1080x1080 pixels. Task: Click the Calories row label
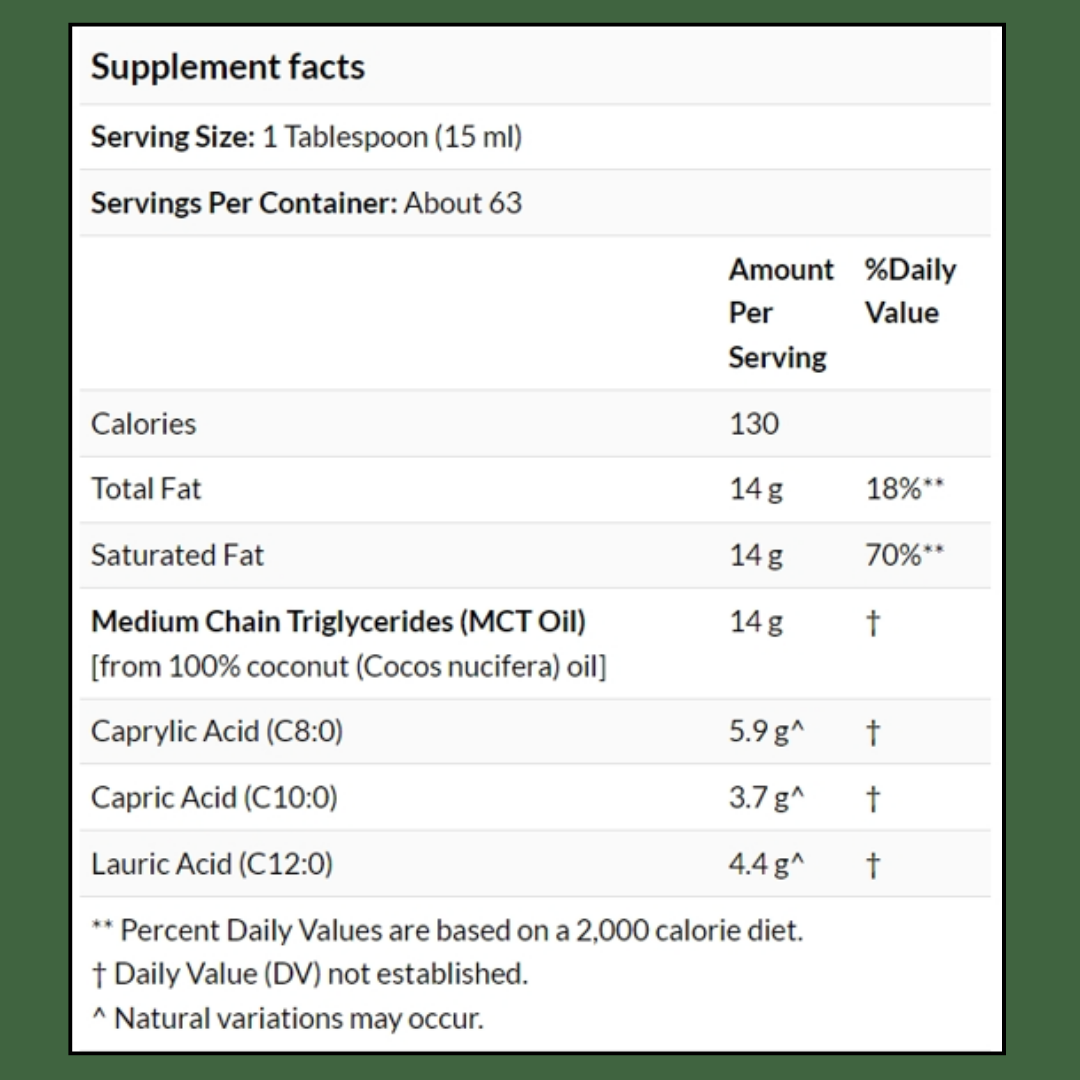(143, 423)
